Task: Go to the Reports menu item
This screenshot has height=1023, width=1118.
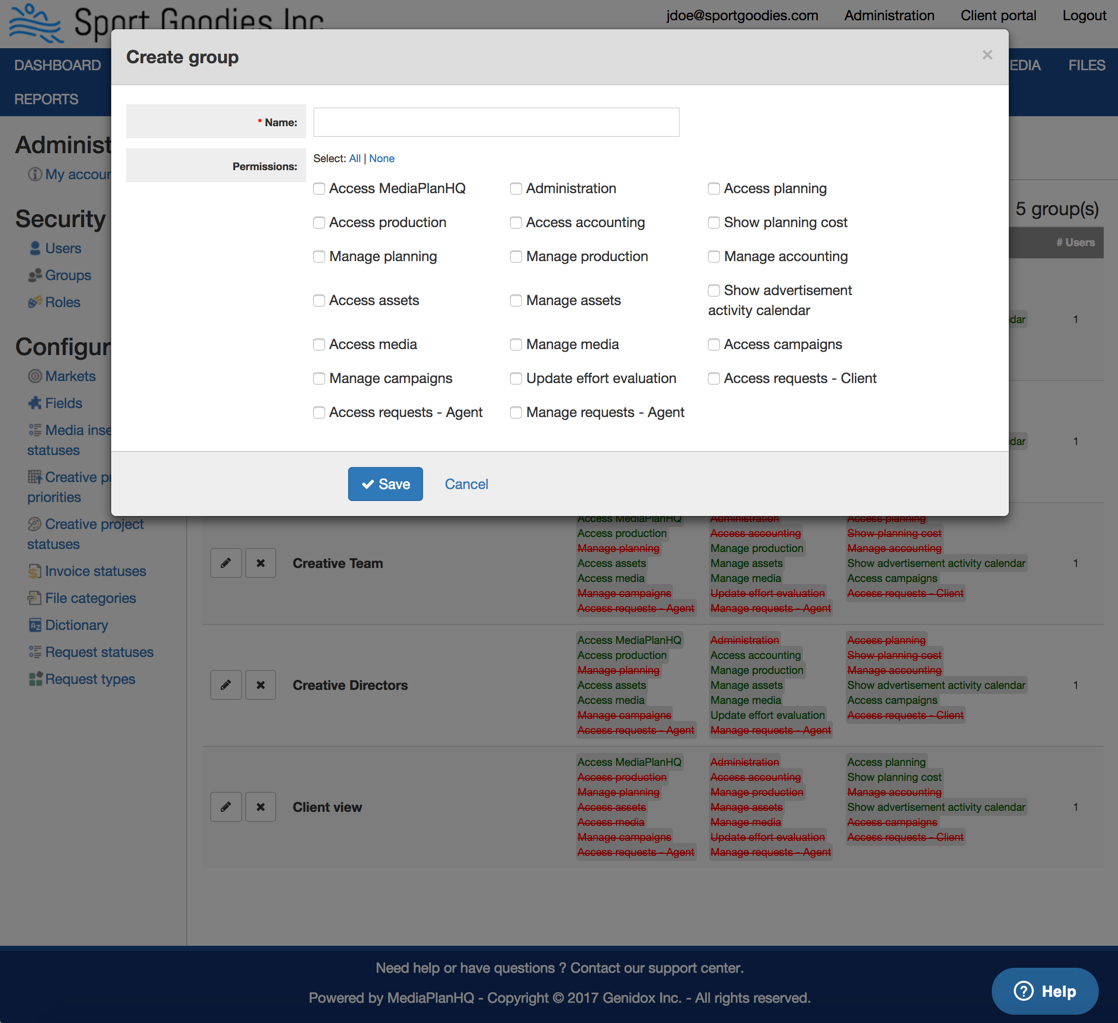Action: coord(46,99)
